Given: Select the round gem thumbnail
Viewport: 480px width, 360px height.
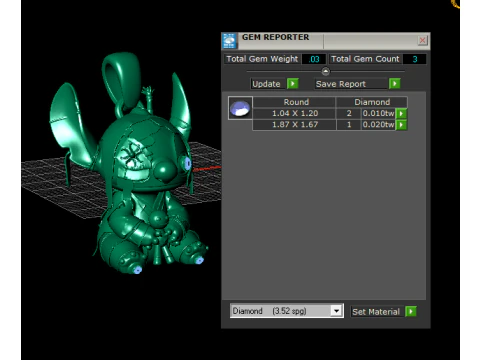Looking at the screenshot, I should pyautogui.click(x=240, y=108).
